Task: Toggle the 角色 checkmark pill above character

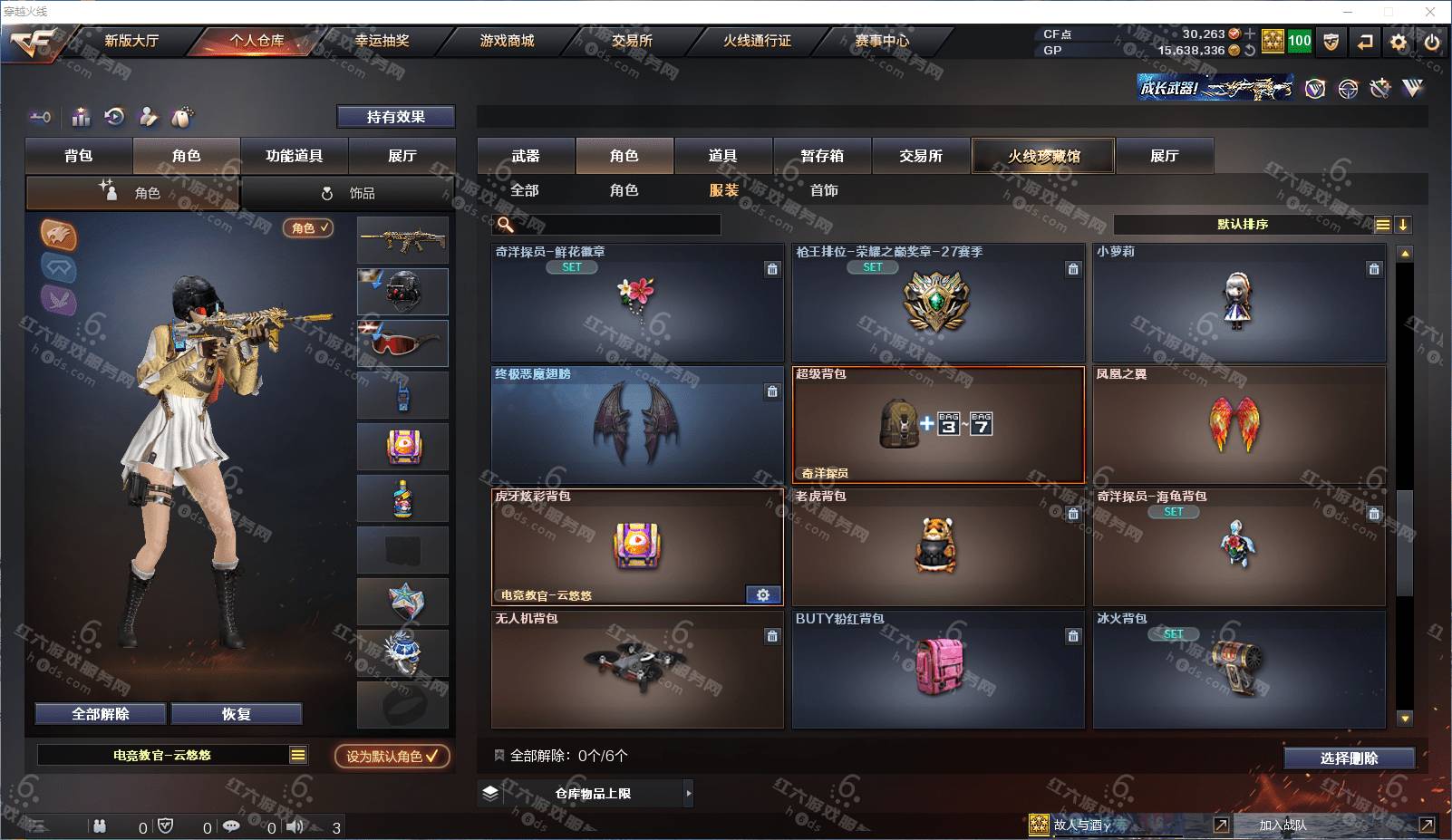Action: [308, 228]
